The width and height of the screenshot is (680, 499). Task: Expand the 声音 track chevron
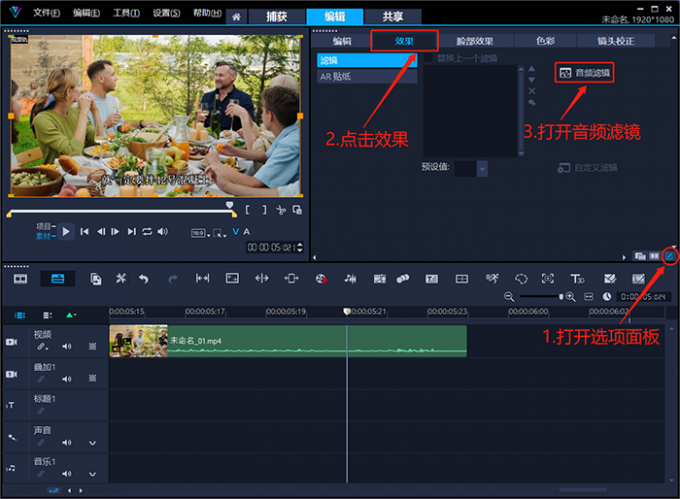(x=92, y=443)
